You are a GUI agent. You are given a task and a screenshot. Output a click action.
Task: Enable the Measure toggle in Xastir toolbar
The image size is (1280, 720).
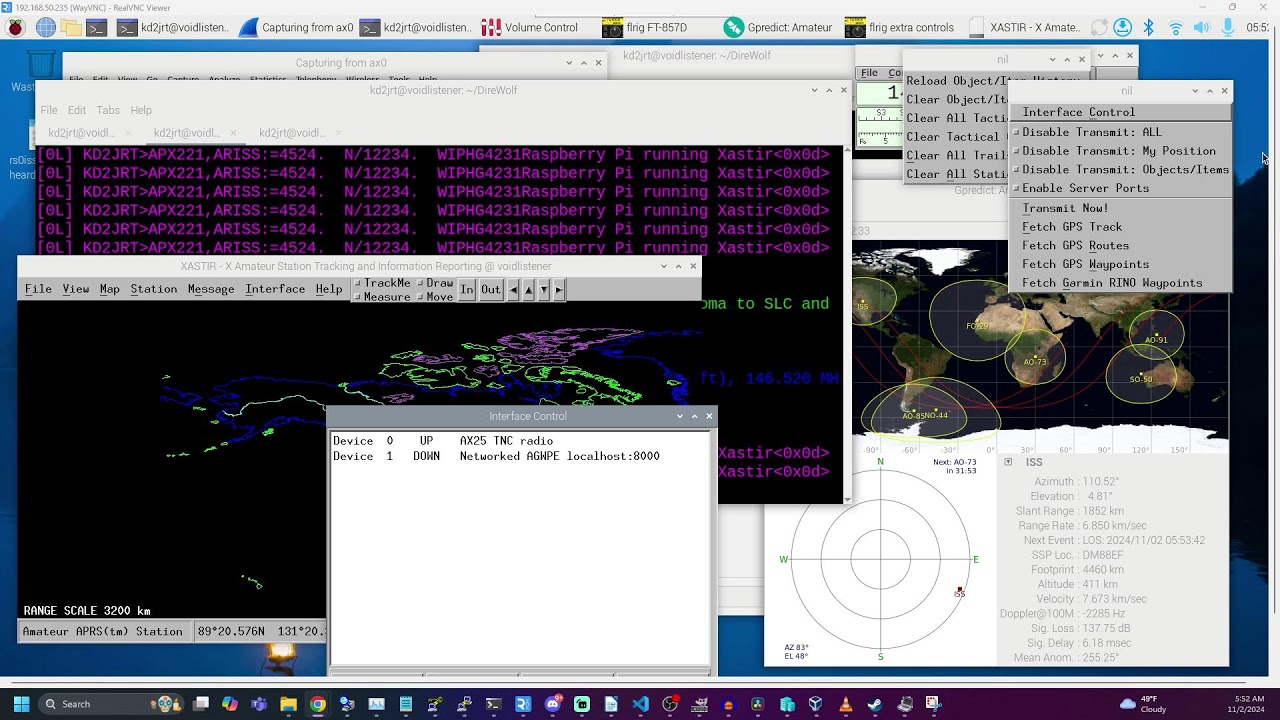point(382,297)
